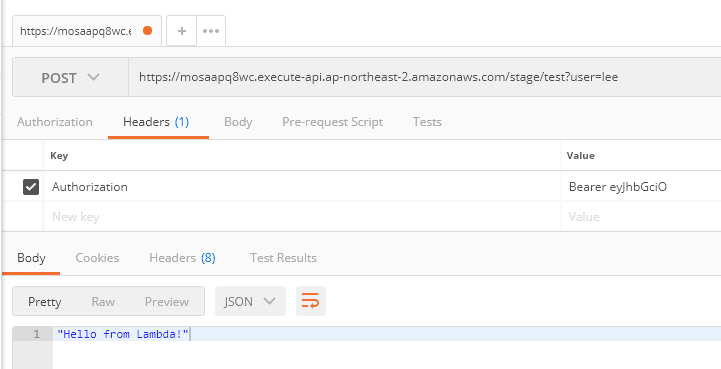Select the request Headers (1) tab
This screenshot has width=721, height=369.
pos(156,122)
